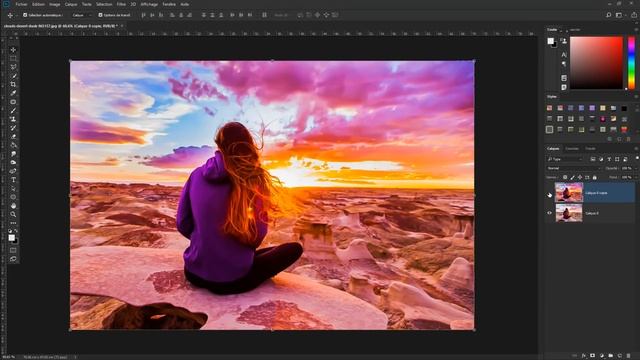640x360 pixels.
Task: Open the extra tools ellipsis button
Action: point(13,223)
